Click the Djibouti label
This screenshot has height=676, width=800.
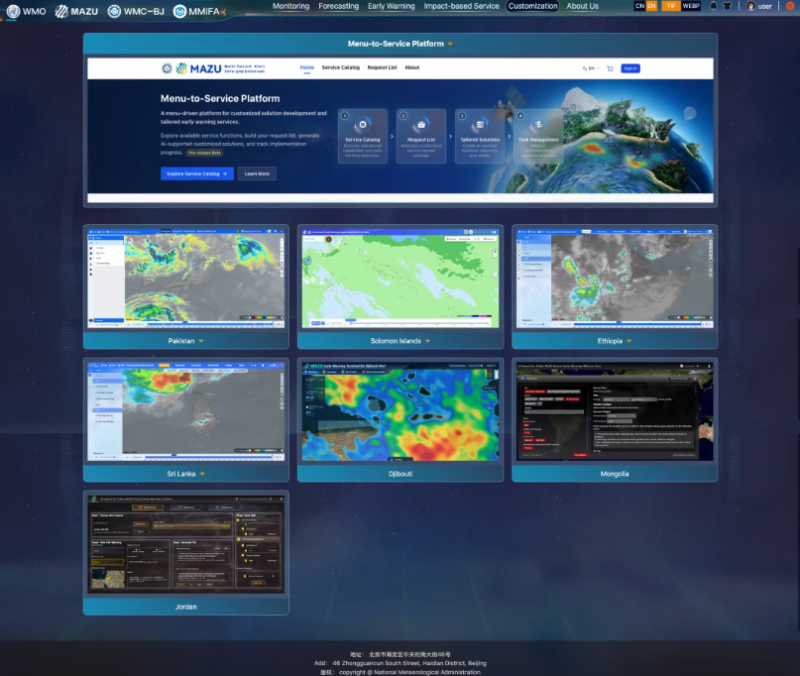(x=401, y=474)
